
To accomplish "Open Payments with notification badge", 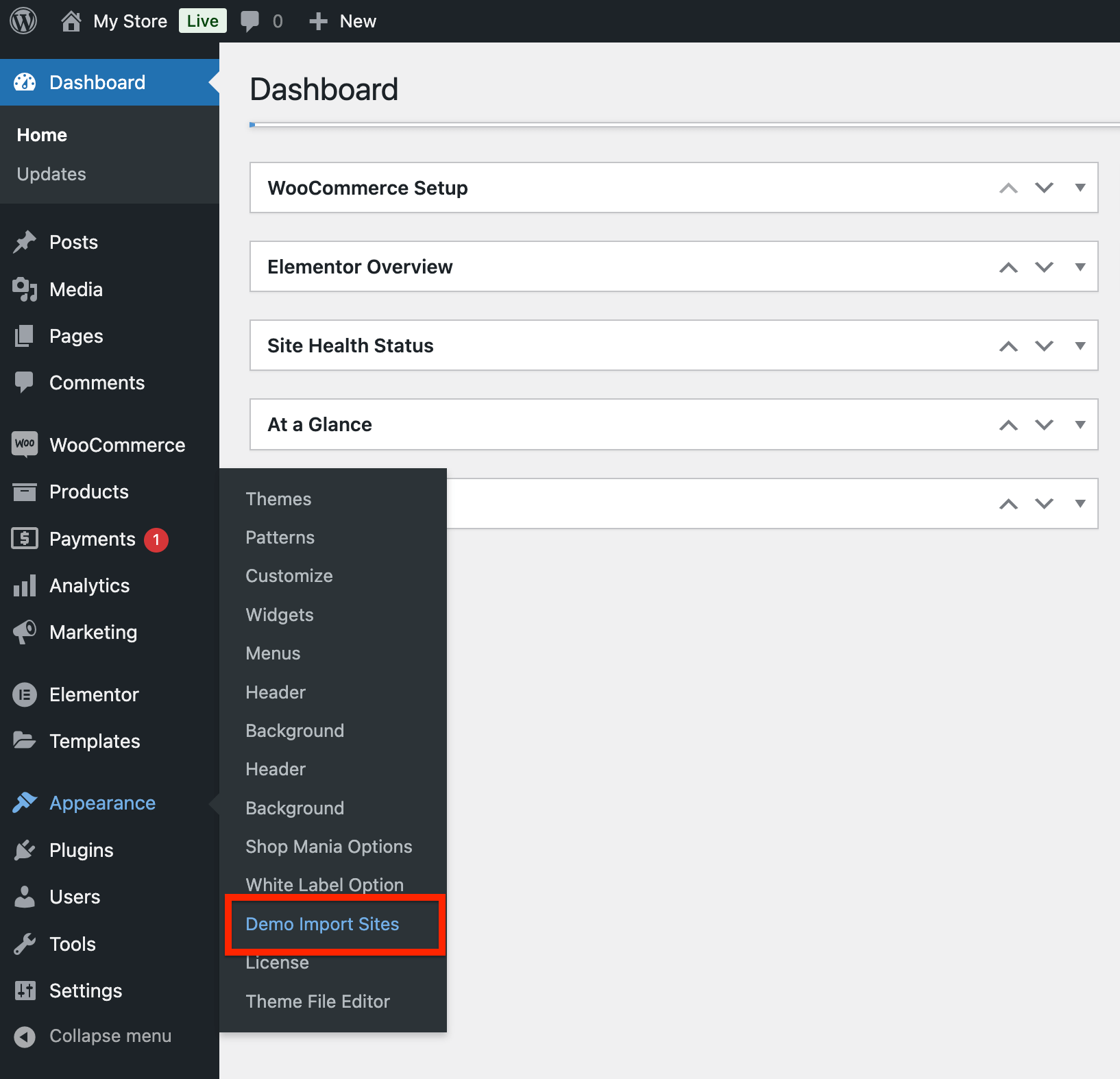I will pos(92,539).
